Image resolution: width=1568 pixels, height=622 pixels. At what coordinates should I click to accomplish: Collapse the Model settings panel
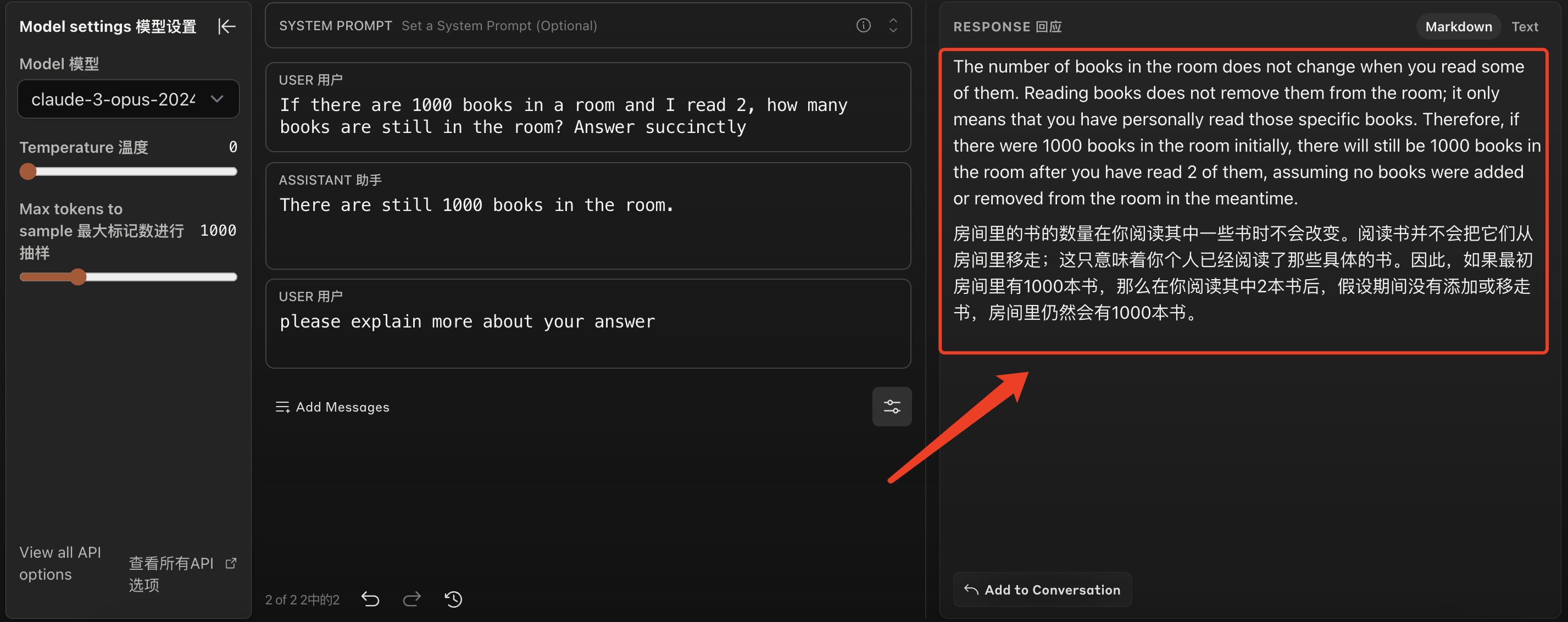[226, 26]
